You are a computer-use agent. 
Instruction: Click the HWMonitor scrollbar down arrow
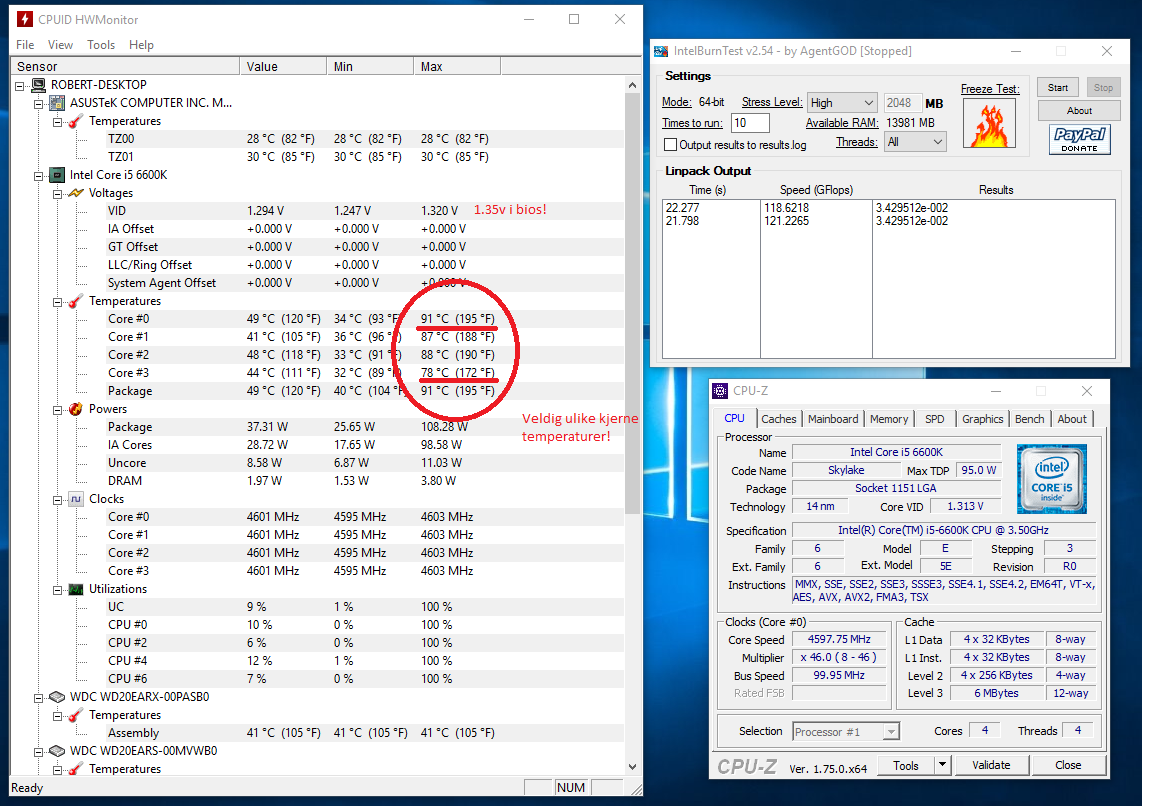tap(632, 766)
